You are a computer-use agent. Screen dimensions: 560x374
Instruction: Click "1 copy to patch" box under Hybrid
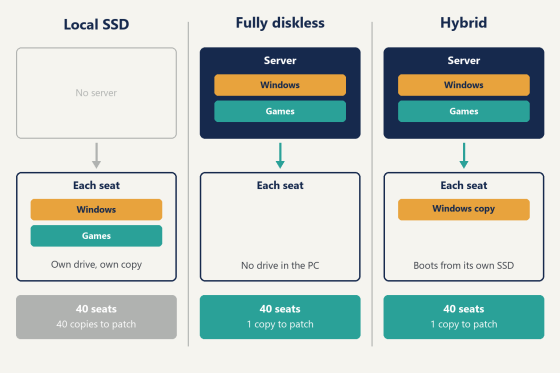point(464,317)
